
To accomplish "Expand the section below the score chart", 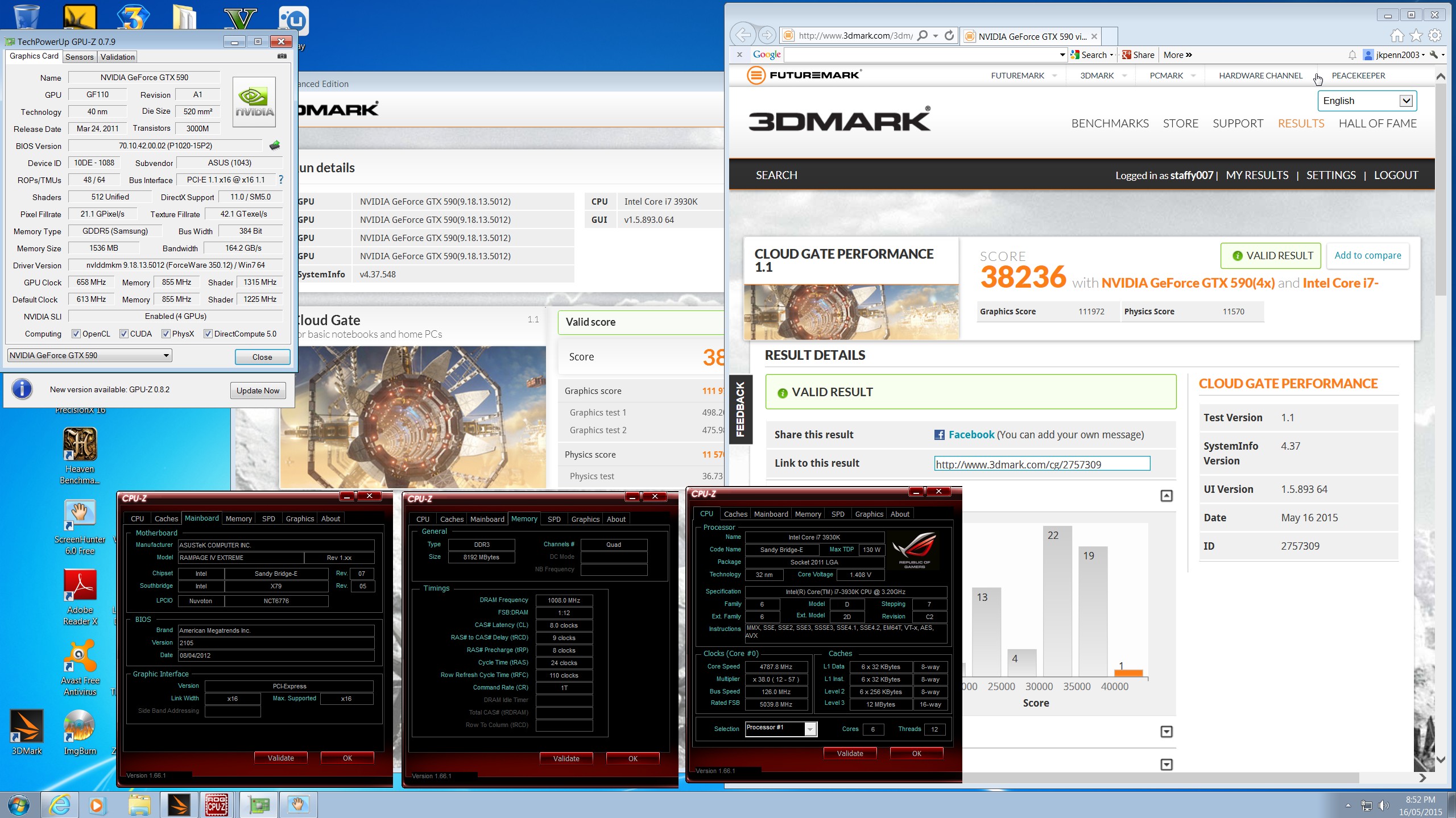I will click(1167, 732).
